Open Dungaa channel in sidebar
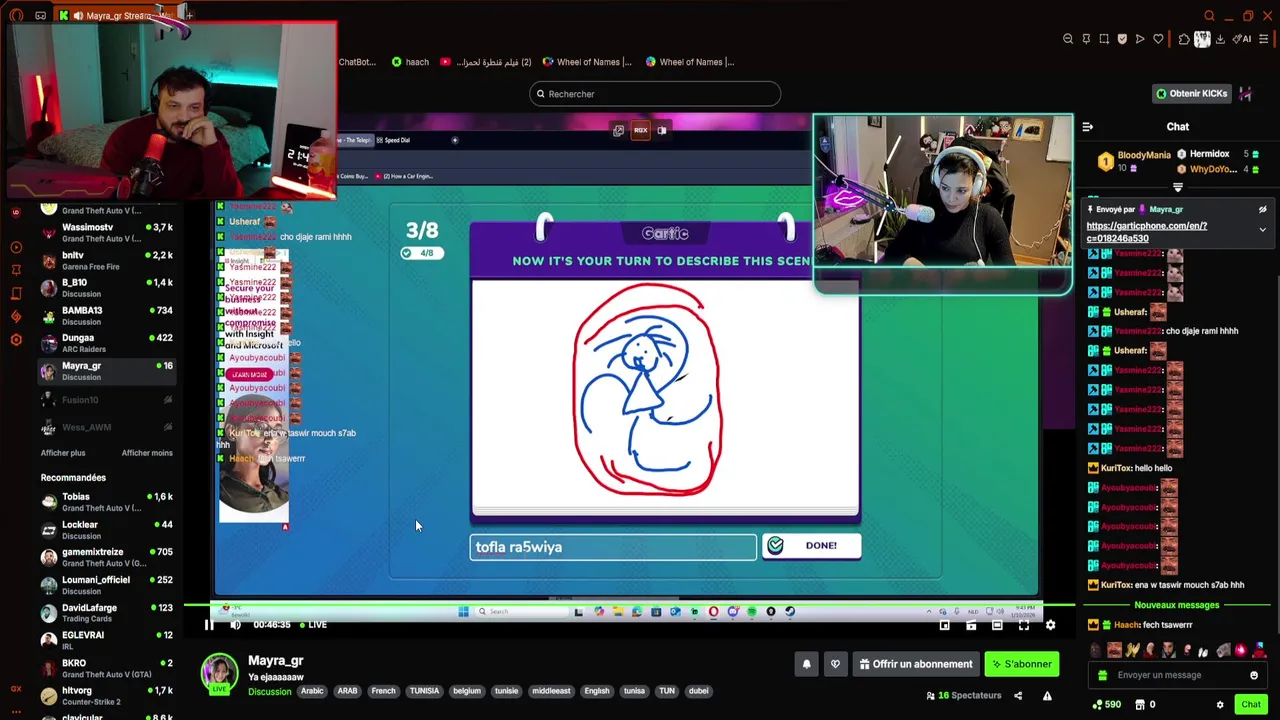 (106, 343)
